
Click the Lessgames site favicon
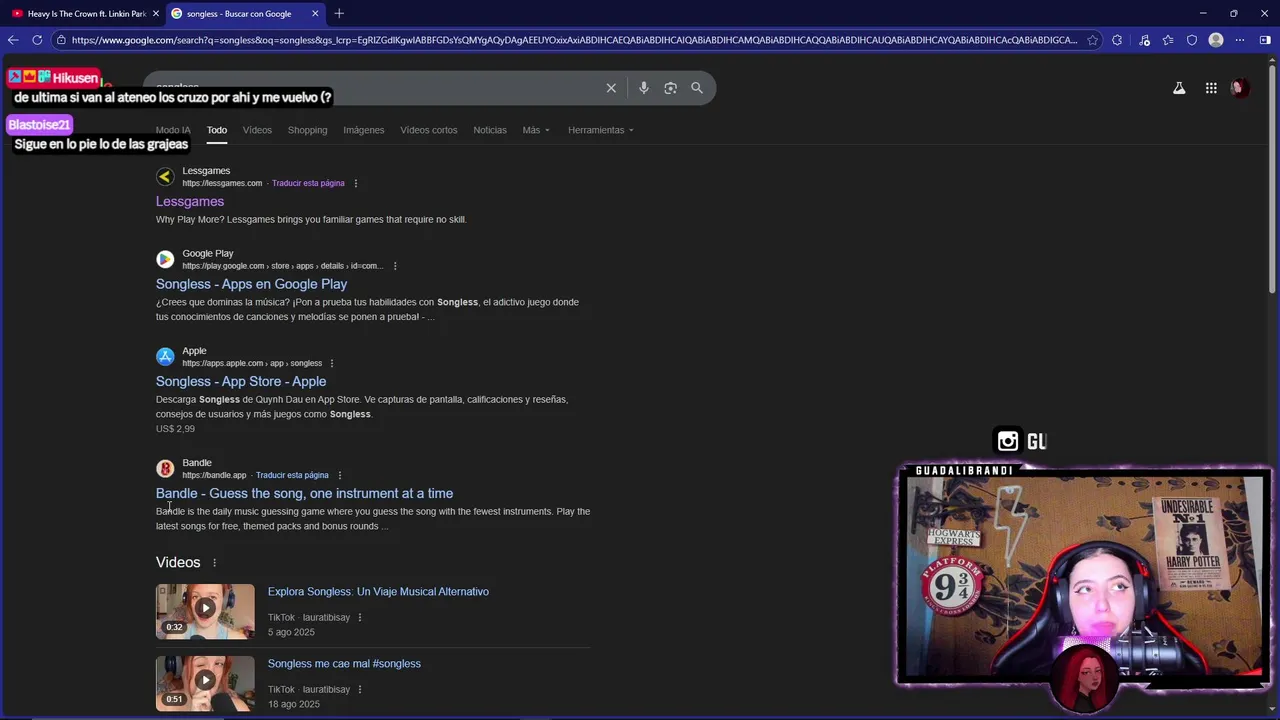165,177
